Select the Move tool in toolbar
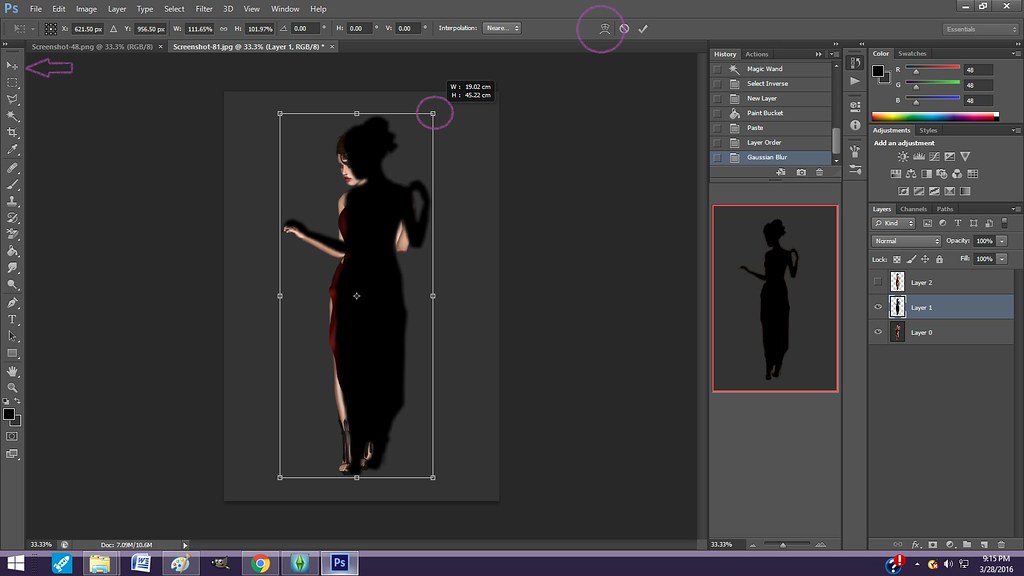 point(13,65)
